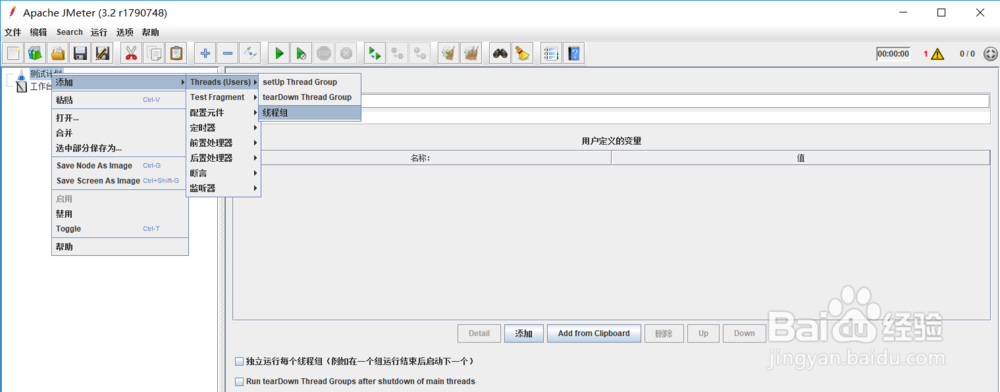
Task: Click the 值 column header
Action: tap(800, 158)
